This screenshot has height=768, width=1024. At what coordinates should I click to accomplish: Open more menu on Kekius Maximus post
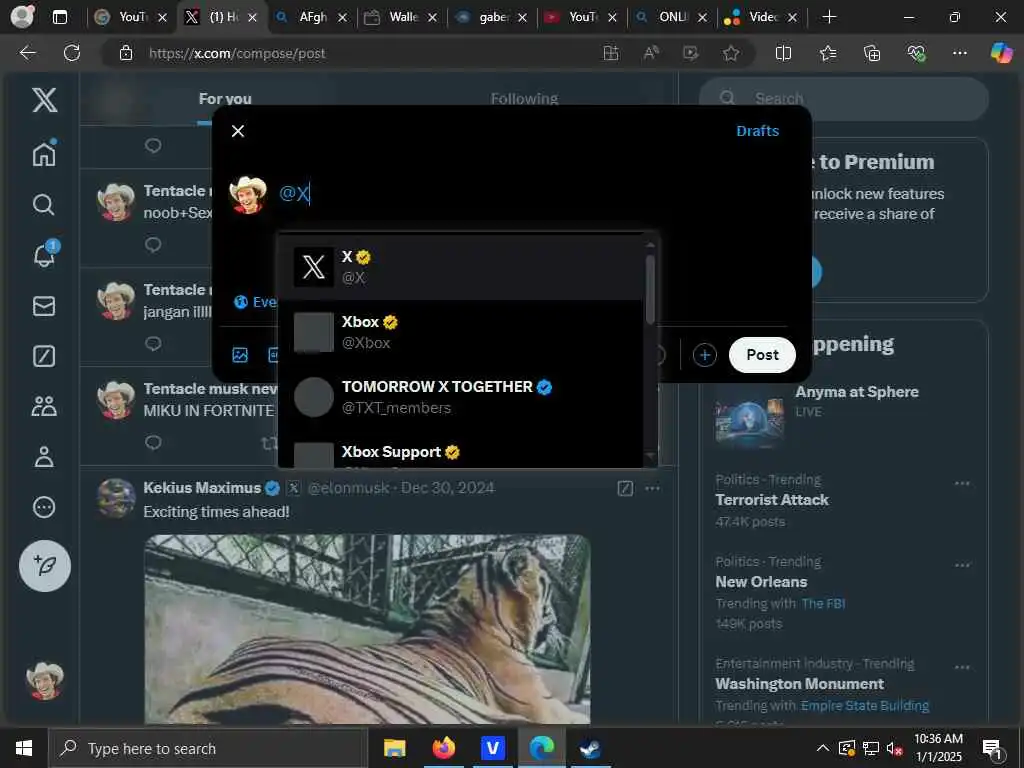coord(652,488)
